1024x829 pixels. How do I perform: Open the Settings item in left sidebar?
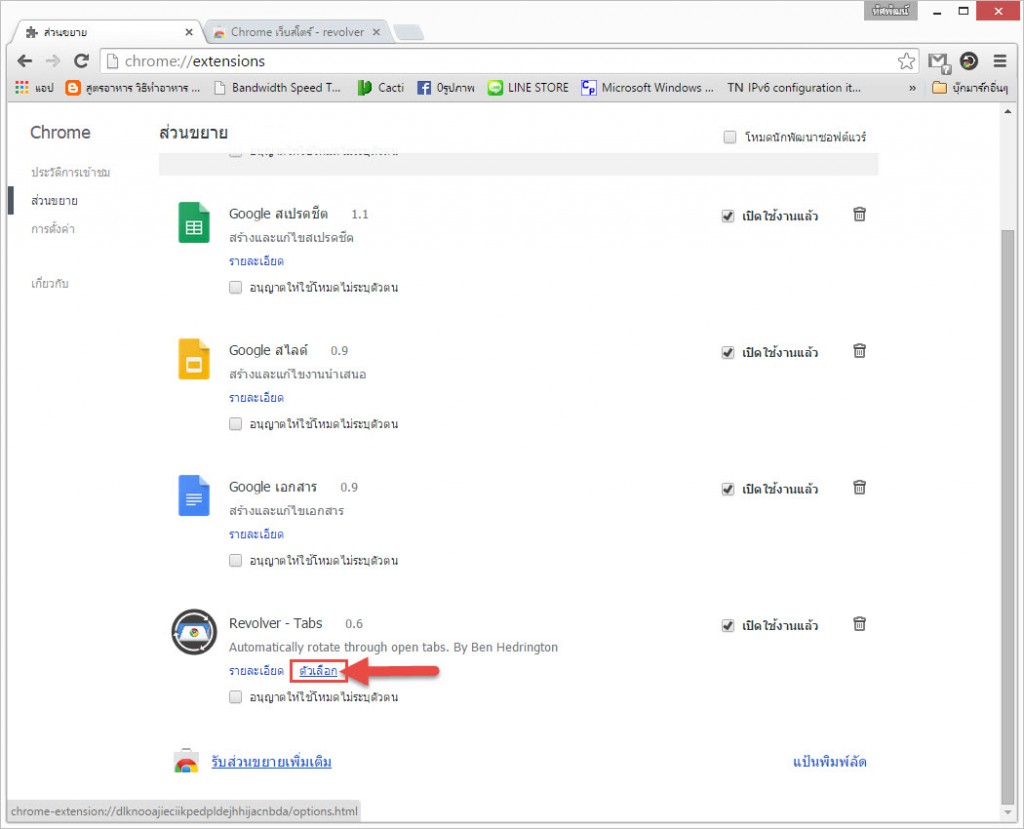[54, 229]
